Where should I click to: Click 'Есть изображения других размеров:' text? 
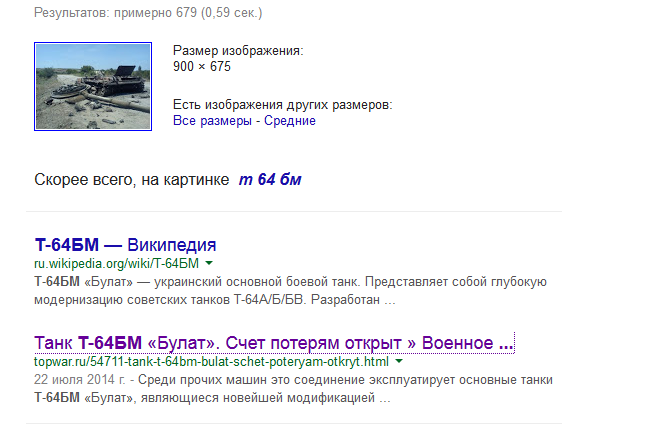[283, 104]
